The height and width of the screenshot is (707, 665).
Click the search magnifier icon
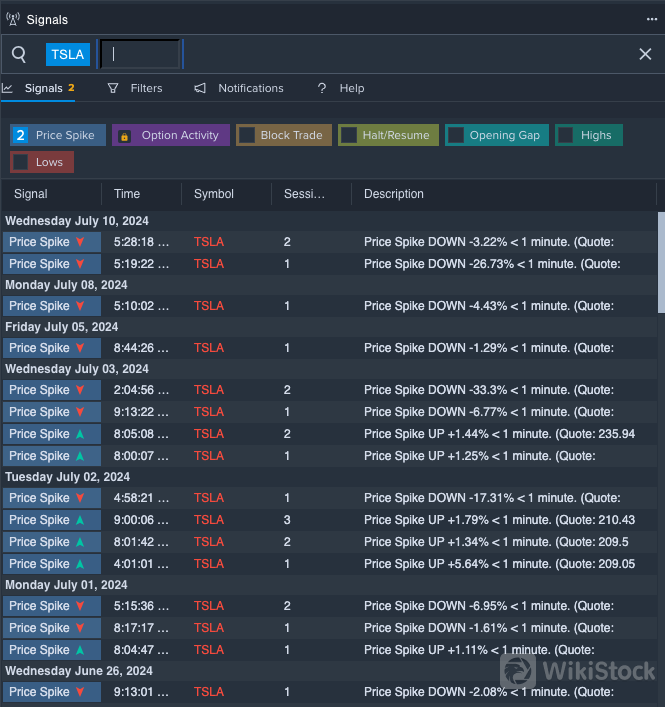(x=19, y=54)
